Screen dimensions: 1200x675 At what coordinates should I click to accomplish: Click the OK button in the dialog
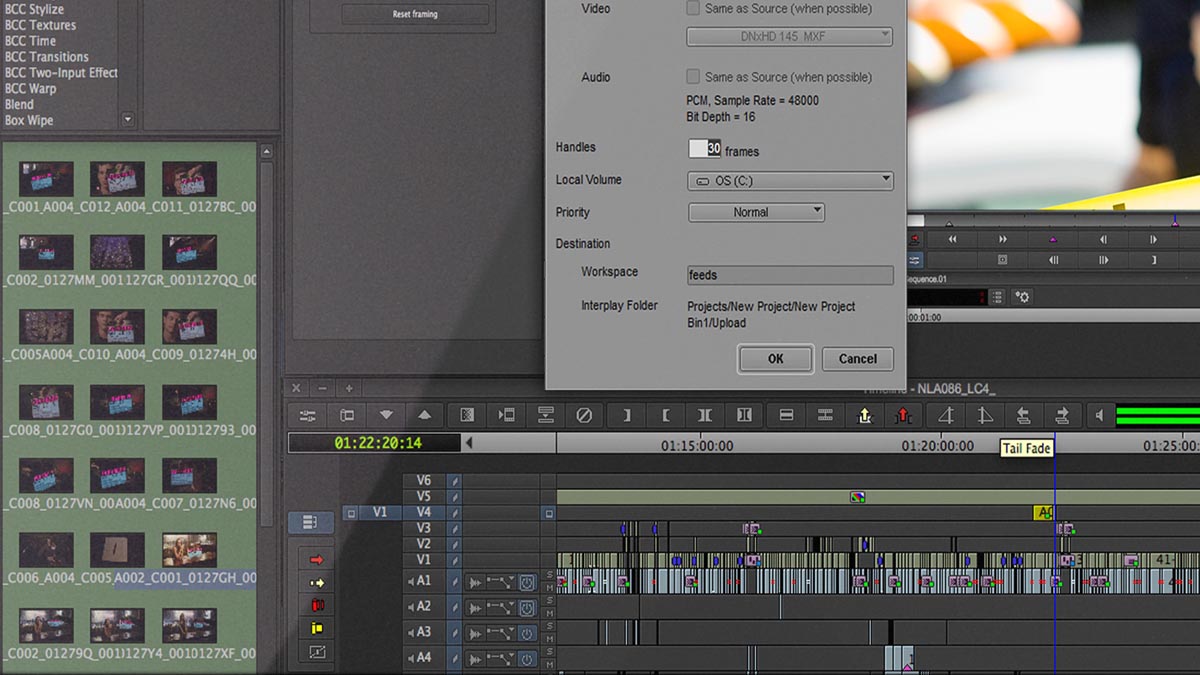(x=775, y=359)
